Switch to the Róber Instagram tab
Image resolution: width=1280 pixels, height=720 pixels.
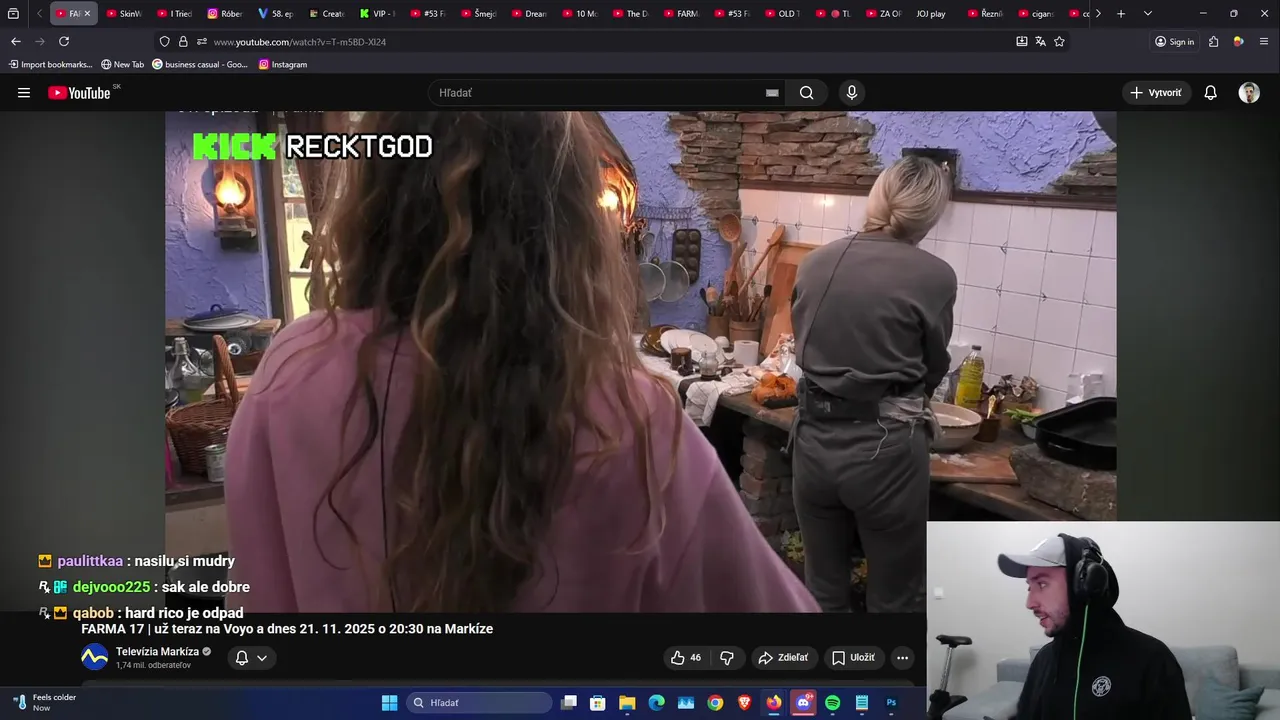(x=225, y=13)
